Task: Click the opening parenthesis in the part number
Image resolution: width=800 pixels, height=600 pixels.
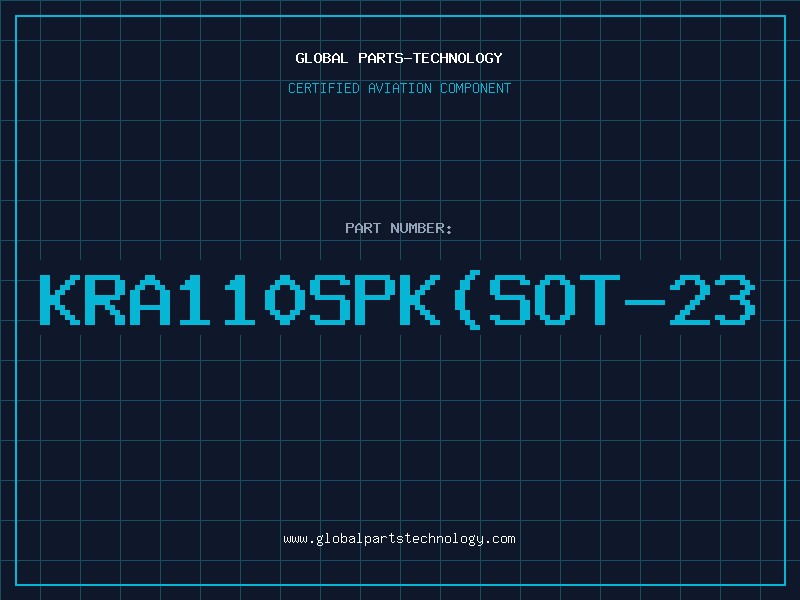Action: point(469,300)
